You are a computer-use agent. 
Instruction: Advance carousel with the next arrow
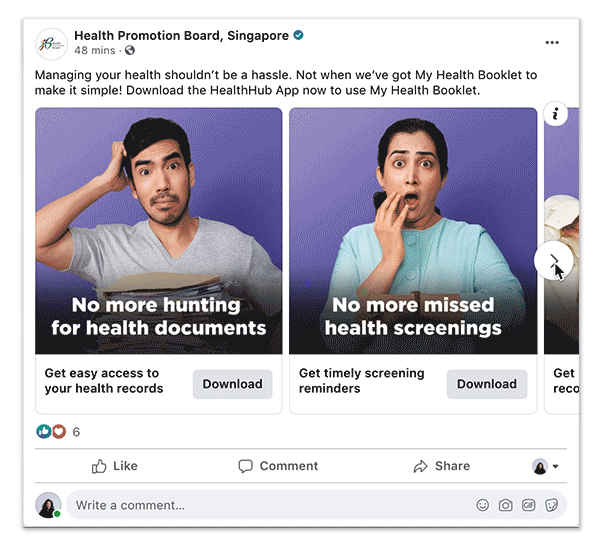point(554,260)
